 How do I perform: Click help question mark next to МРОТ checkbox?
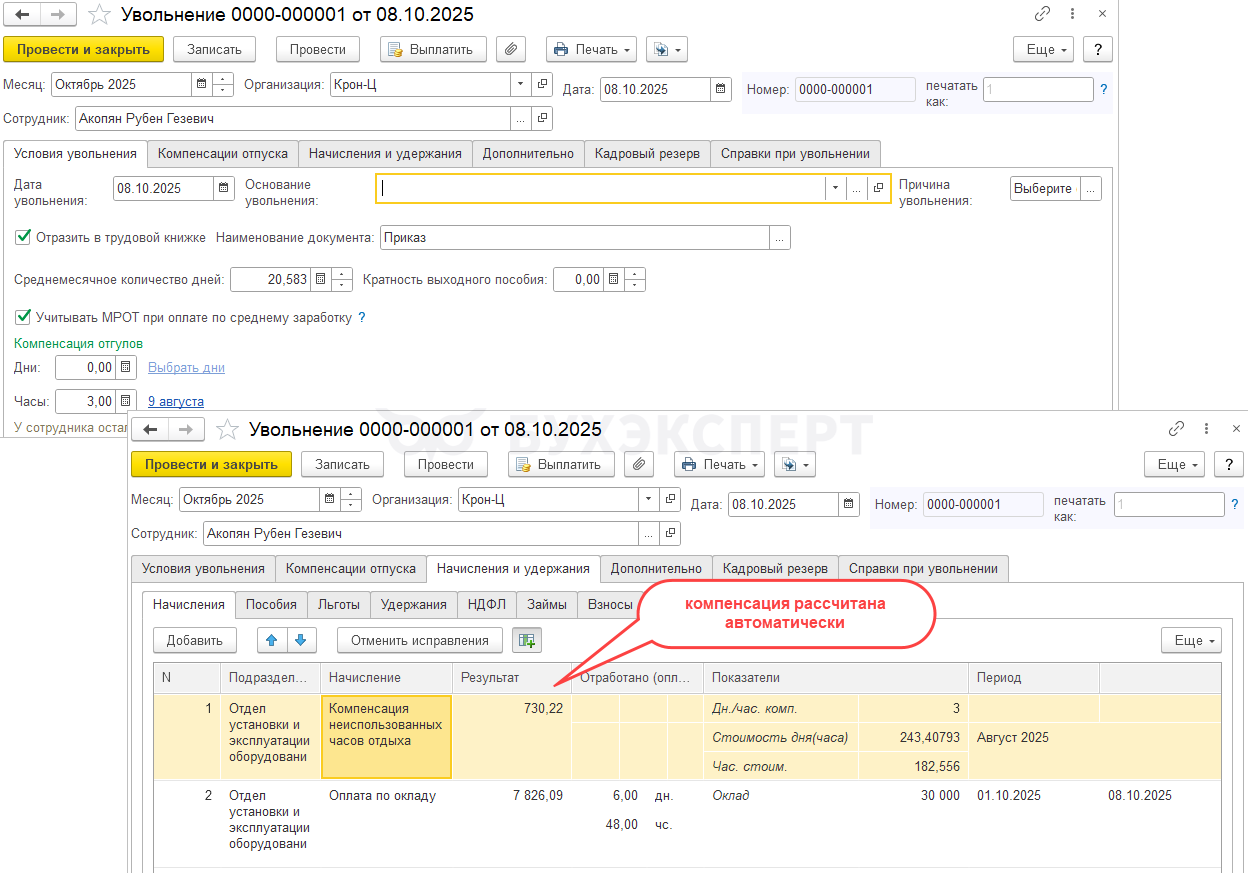point(362,318)
